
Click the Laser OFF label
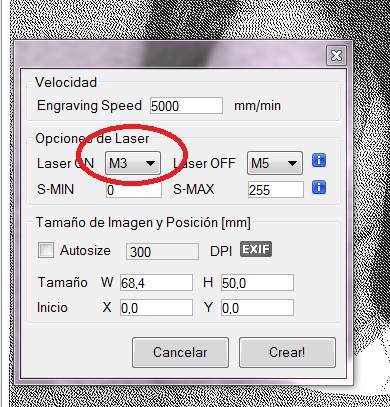pyautogui.click(x=204, y=163)
